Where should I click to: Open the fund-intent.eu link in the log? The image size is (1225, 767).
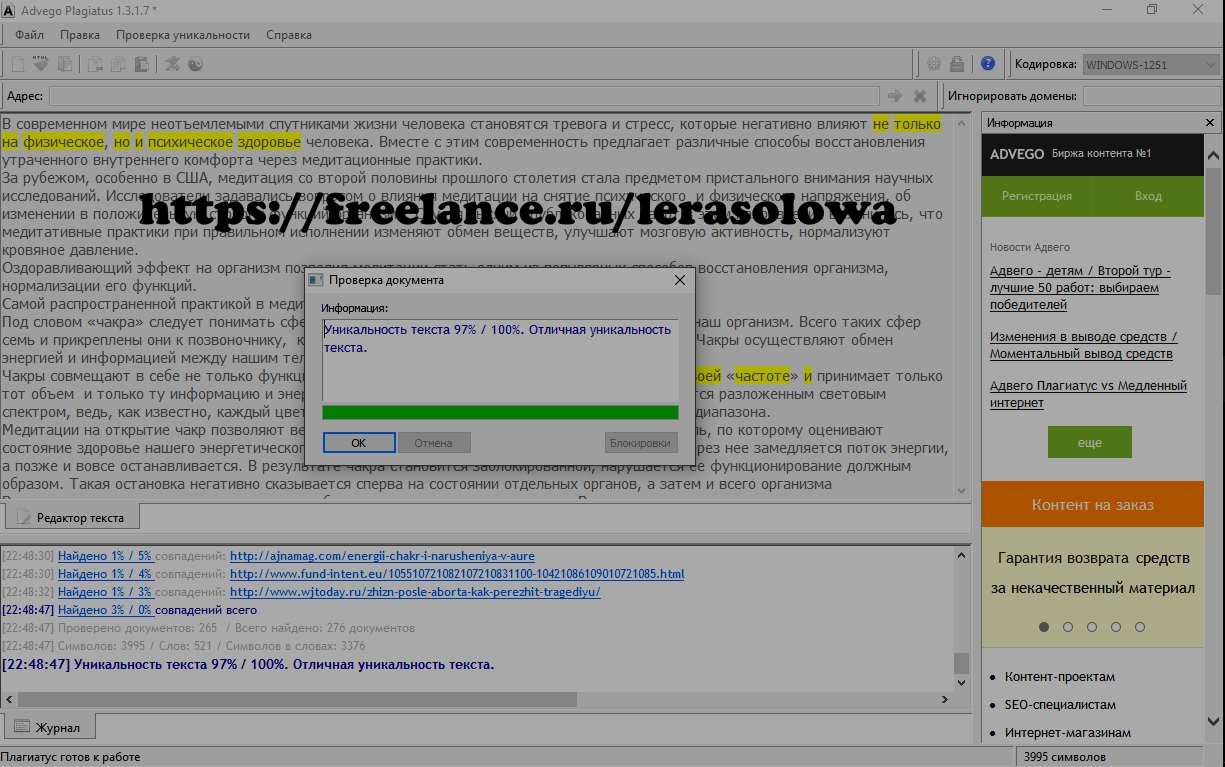coord(457,574)
